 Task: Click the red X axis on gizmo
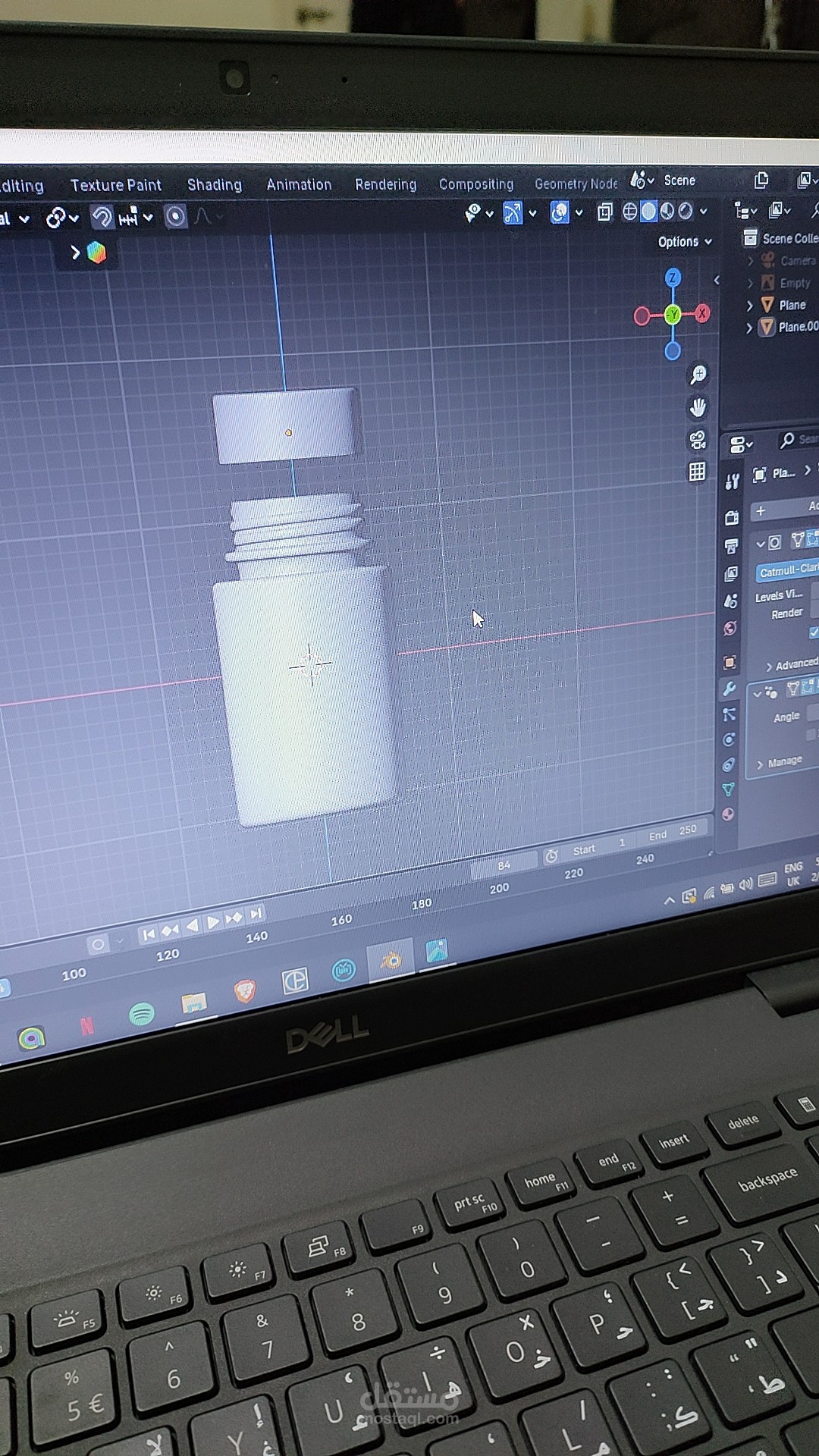703,312
